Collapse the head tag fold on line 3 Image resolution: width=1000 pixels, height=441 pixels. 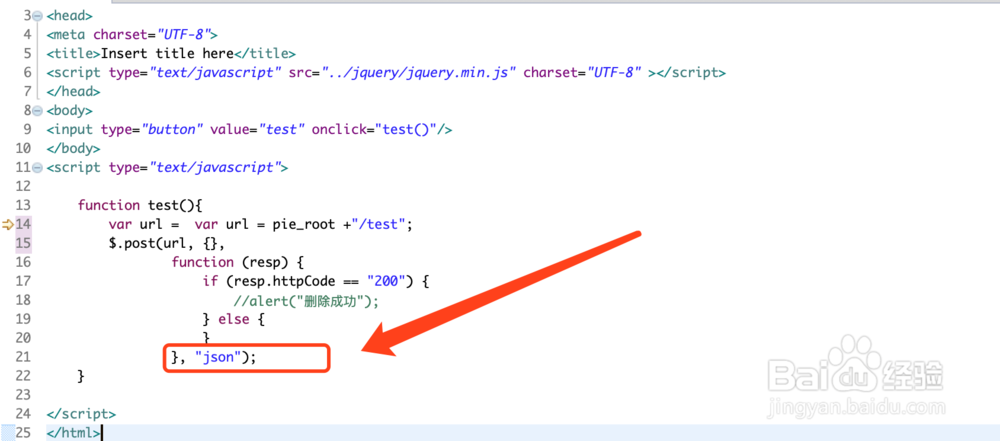point(37,15)
